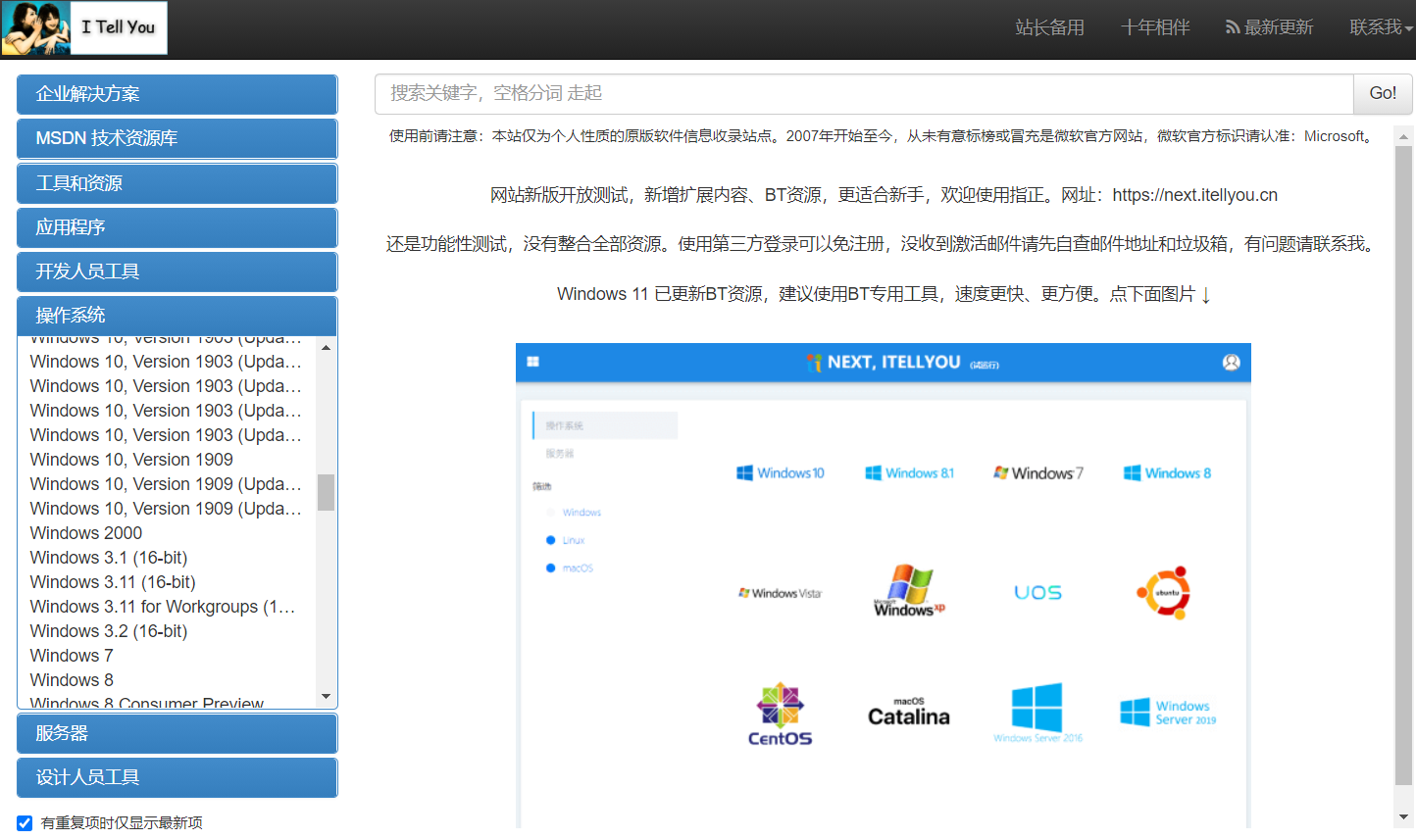The image size is (1416, 840).
Task: Click the main page scroll-up arrow
Action: [x=1403, y=136]
